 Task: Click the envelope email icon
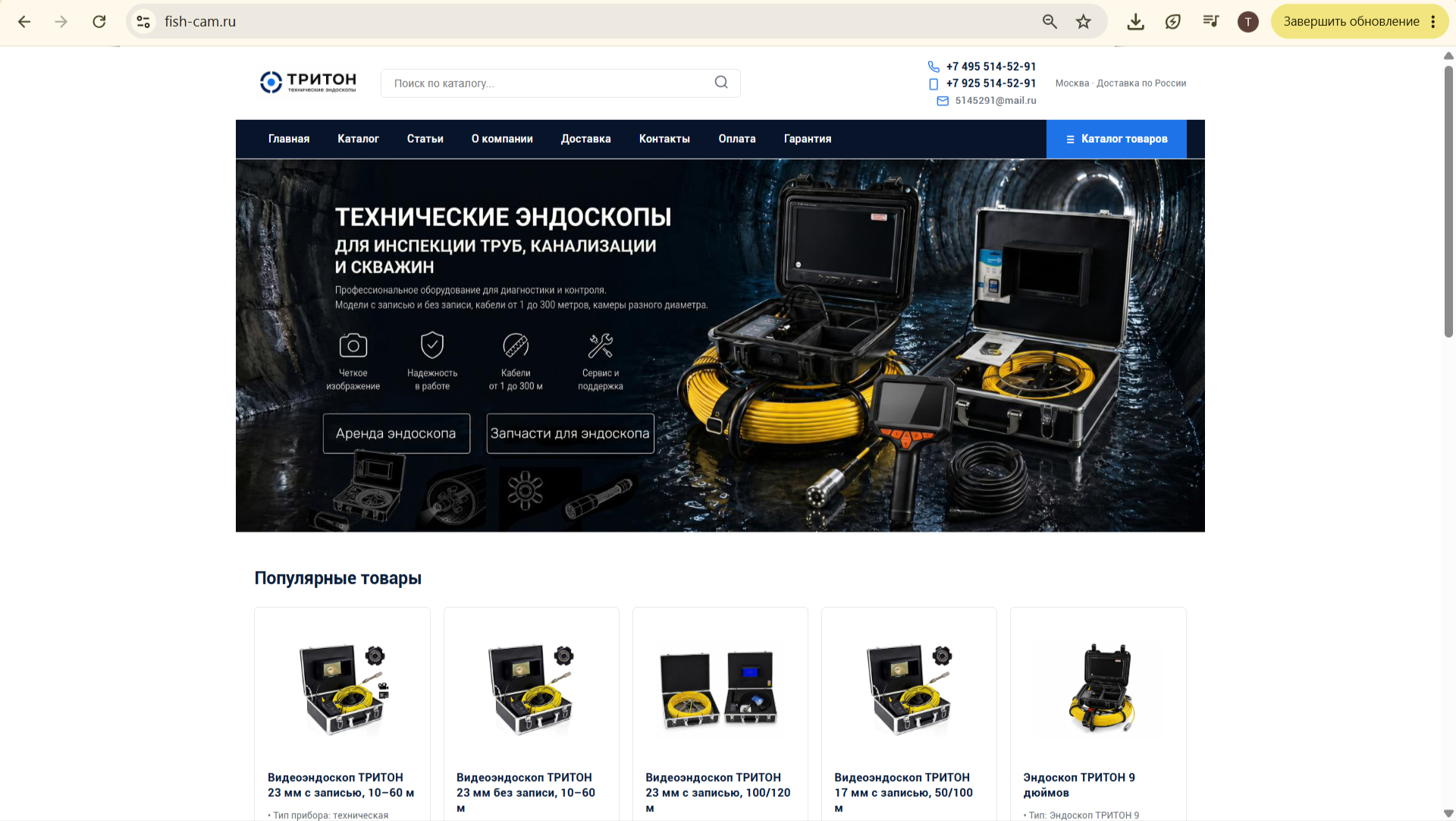click(x=943, y=101)
